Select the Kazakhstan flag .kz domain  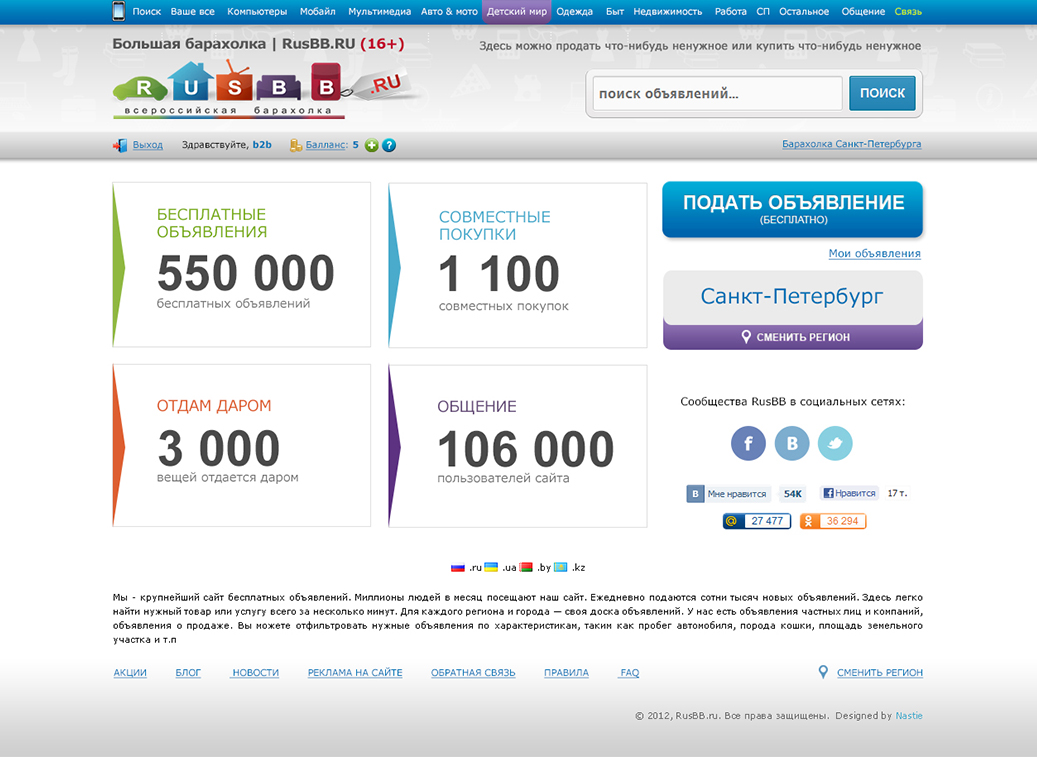[569, 567]
